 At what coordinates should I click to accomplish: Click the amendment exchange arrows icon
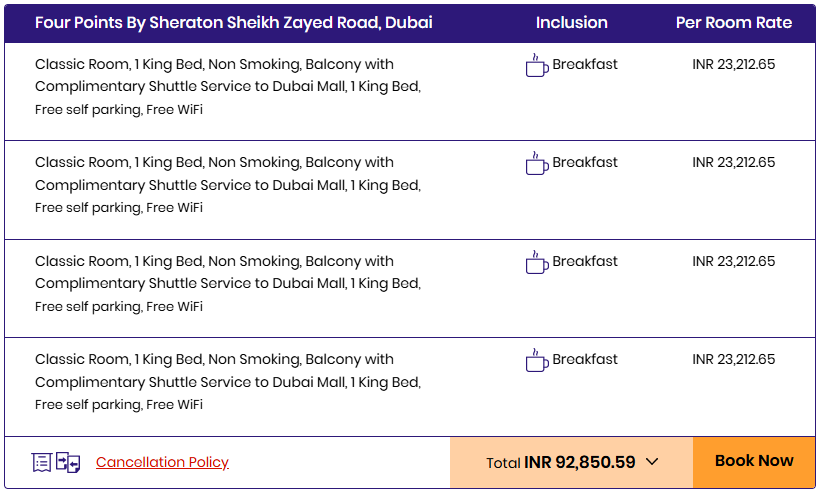point(68,462)
